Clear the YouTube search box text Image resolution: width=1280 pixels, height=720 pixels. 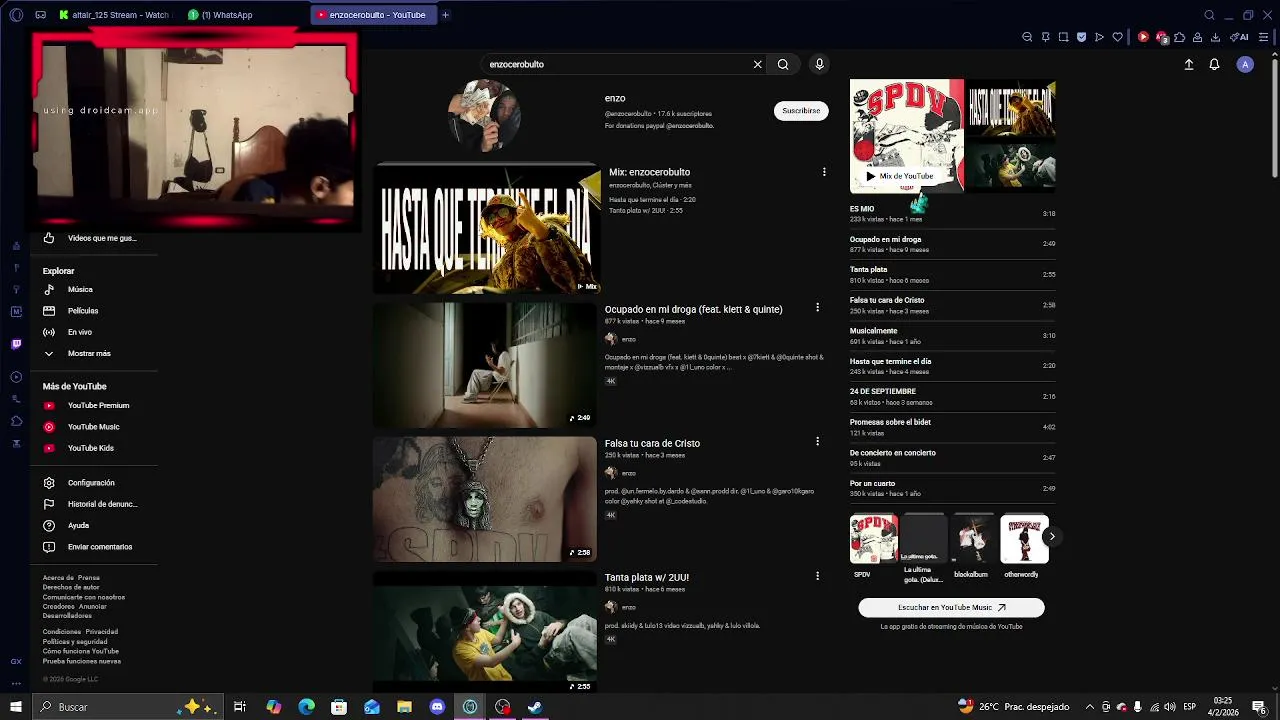[x=757, y=64]
